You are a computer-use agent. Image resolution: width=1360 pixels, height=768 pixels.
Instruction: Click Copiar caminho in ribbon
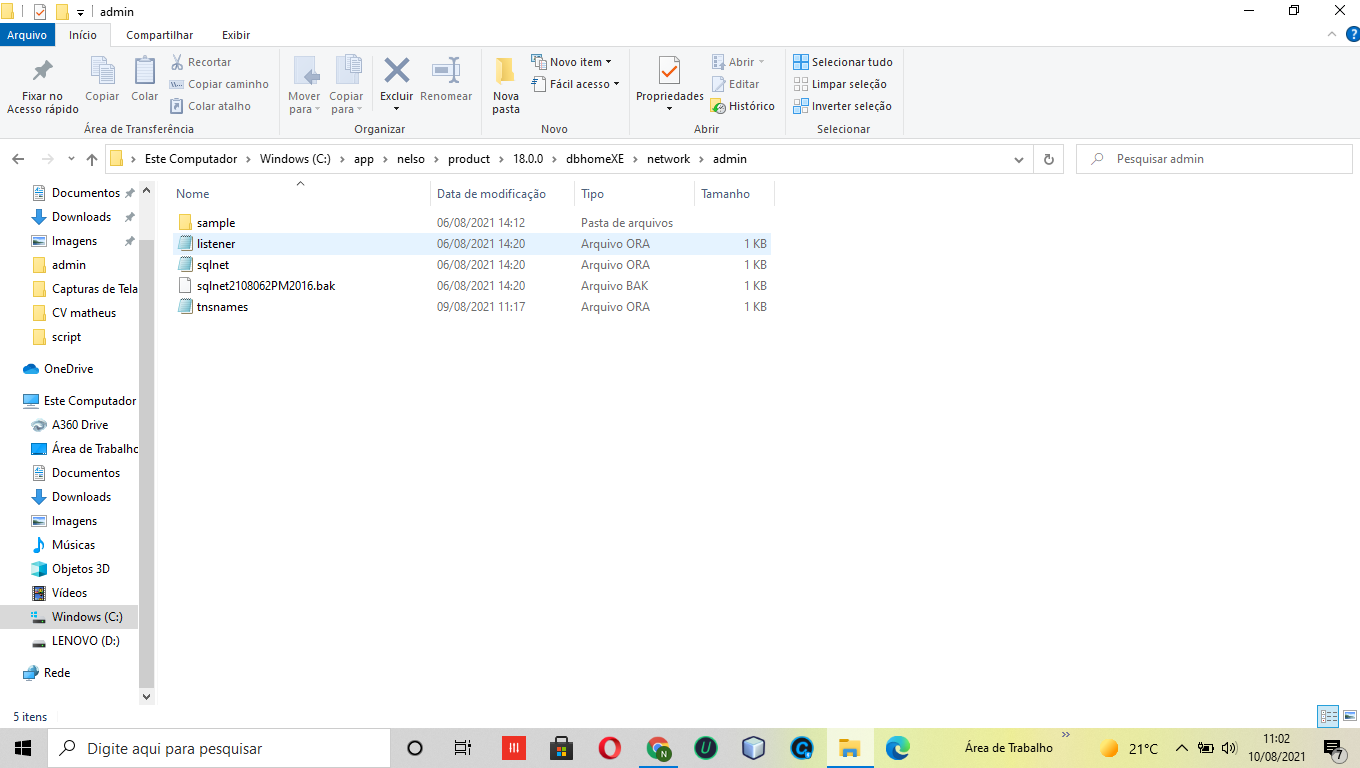coord(219,84)
